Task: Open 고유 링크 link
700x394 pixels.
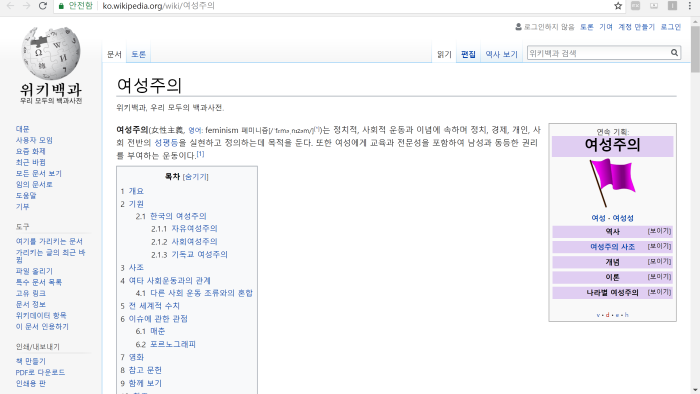Action: (x=30, y=293)
